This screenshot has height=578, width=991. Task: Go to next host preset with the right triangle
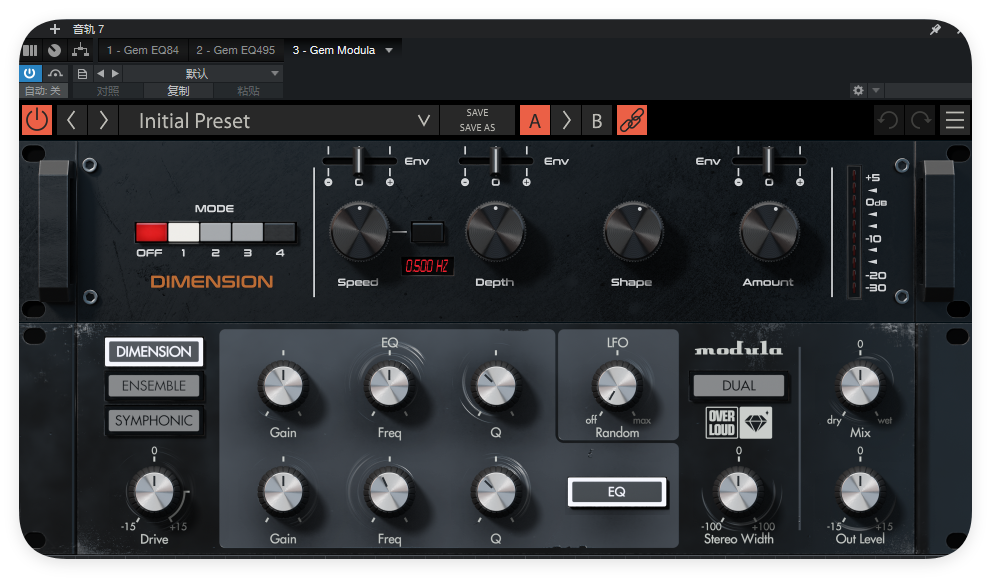[115, 73]
